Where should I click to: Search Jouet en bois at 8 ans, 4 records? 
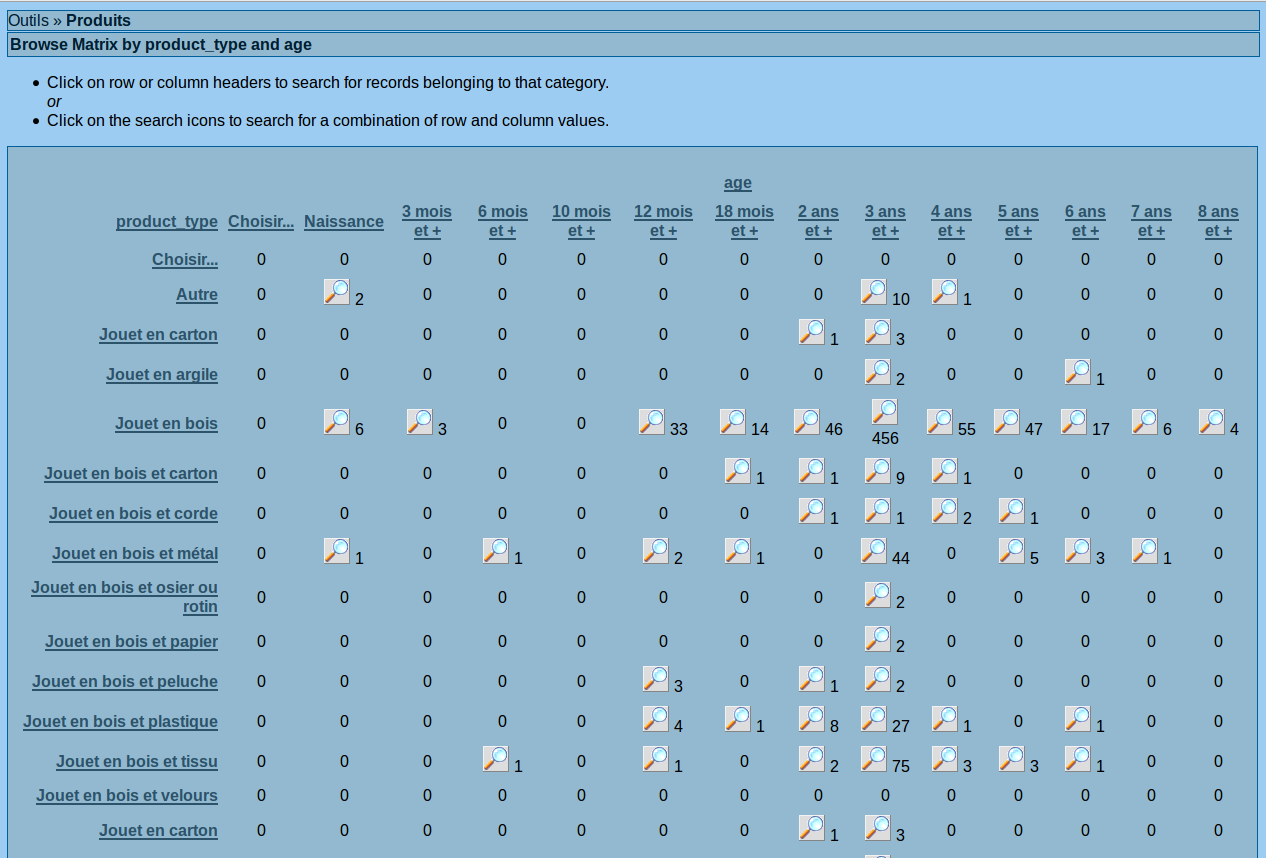(1211, 422)
